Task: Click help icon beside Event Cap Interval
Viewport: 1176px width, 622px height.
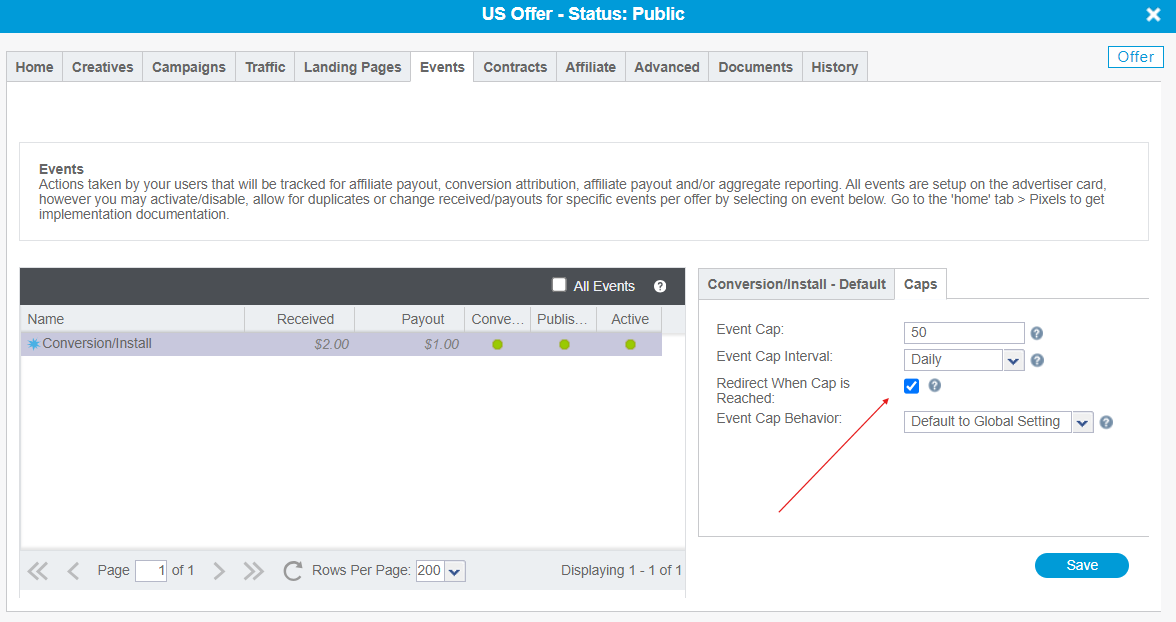Action: click(x=1037, y=360)
